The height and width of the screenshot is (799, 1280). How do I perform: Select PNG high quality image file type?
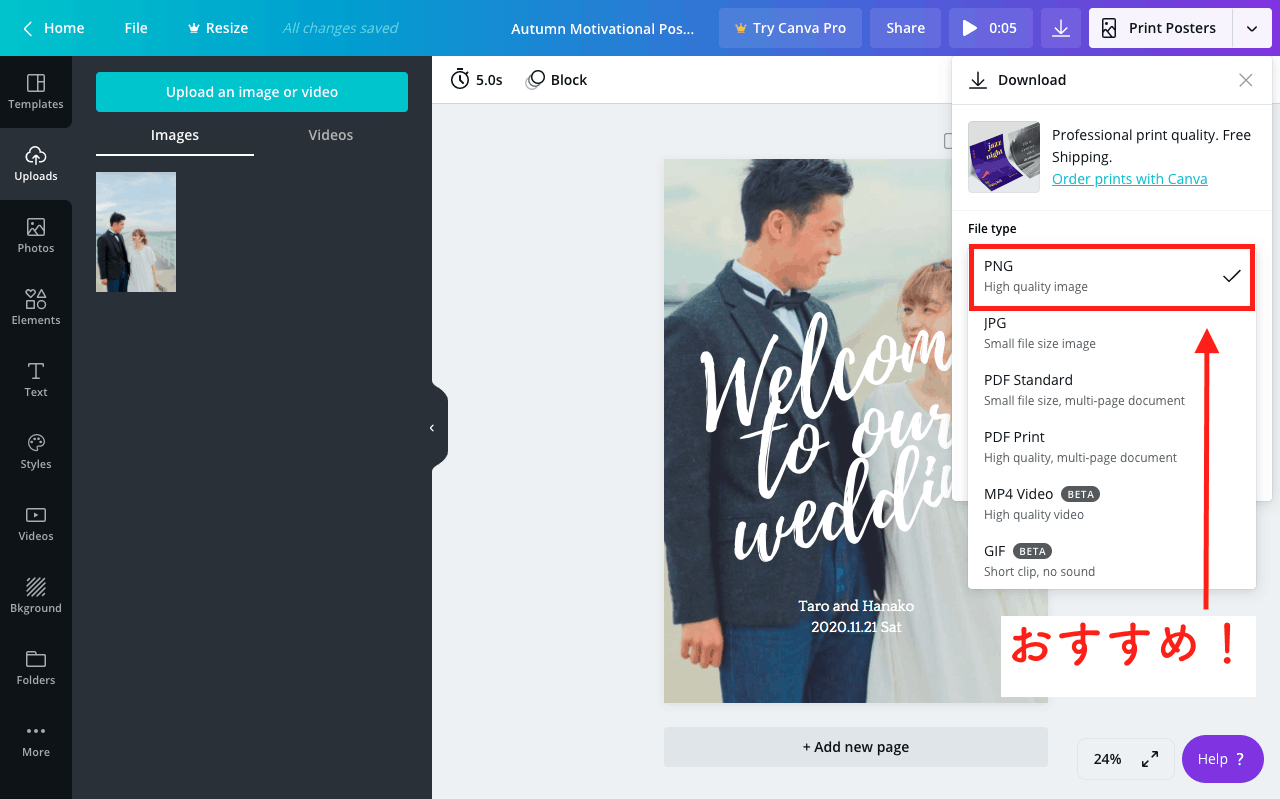click(1111, 277)
